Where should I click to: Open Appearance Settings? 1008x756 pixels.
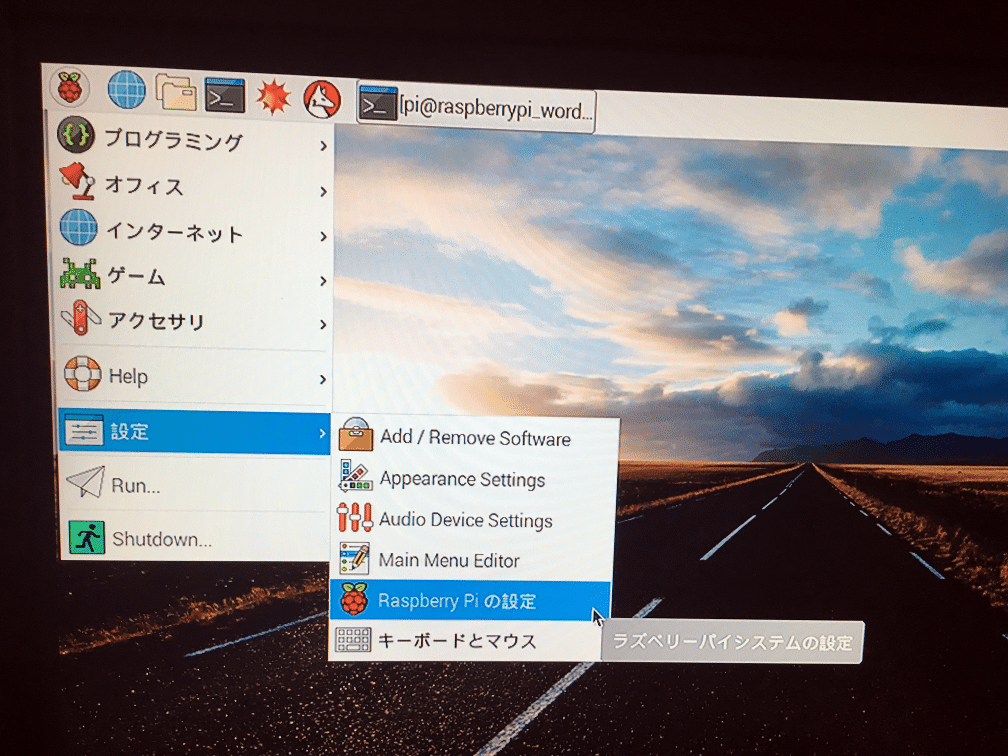pos(473,479)
